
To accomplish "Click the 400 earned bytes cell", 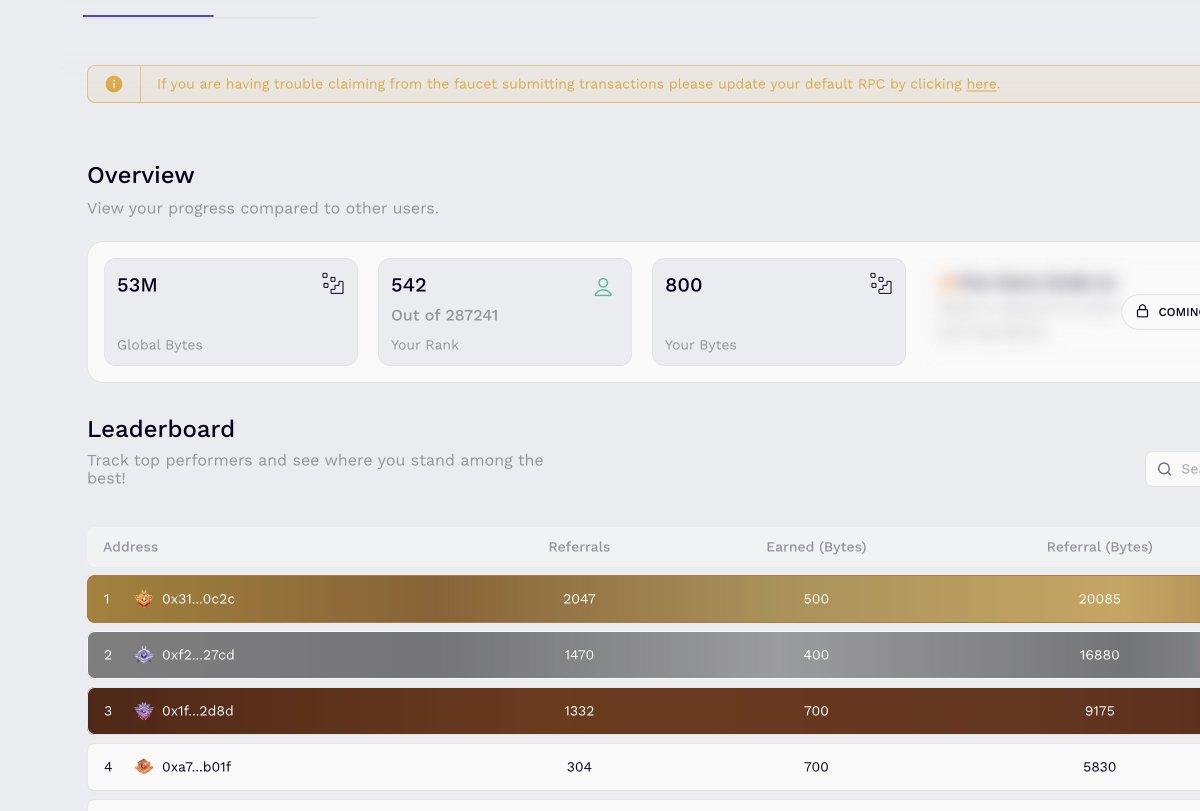I will click(x=816, y=655).
